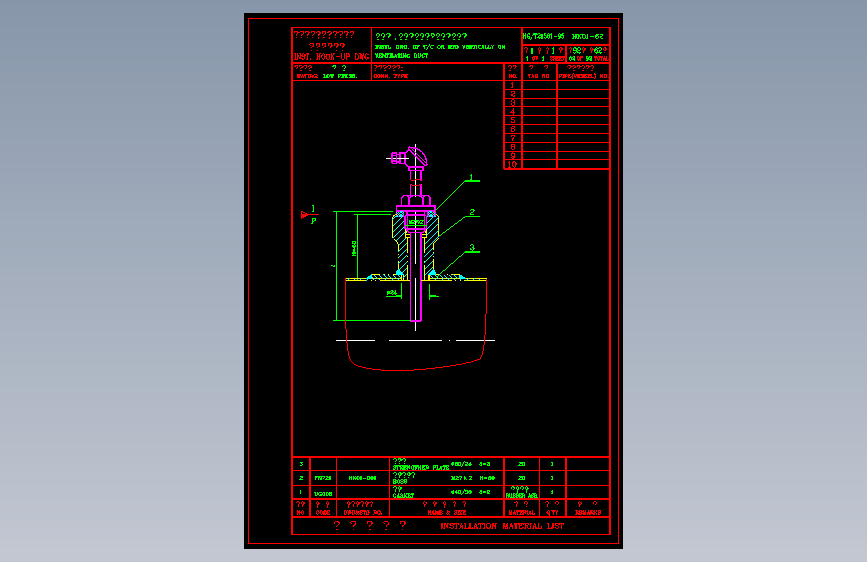Select the BOSS row name in material list
Image resolution: width=867 pixels, height=562 pixels.
coord(400,482)
